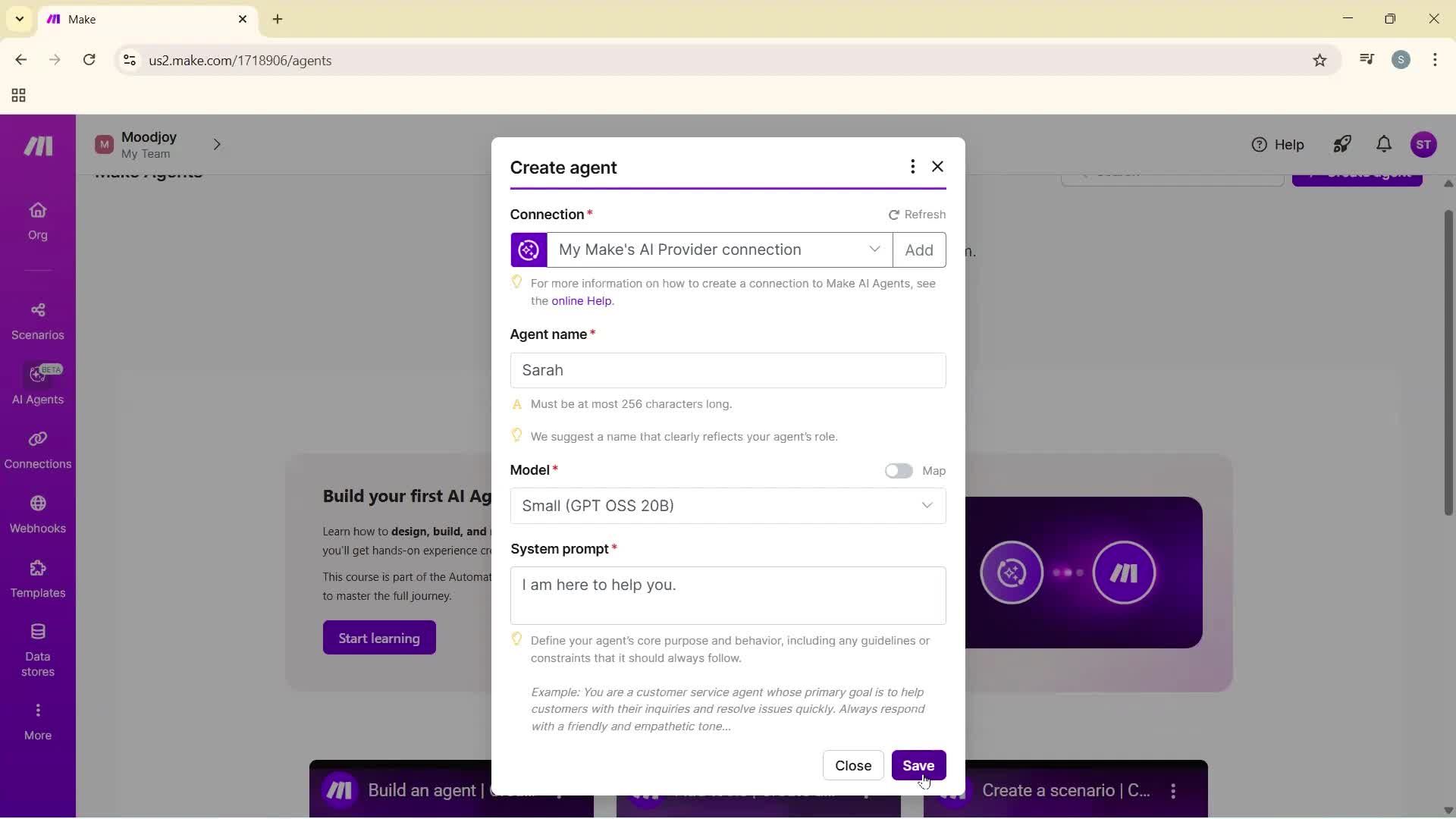The height and width of the screenshot is (819, 1456).
Task: Open the More menu in the sidebar
Action: [37, 719]
